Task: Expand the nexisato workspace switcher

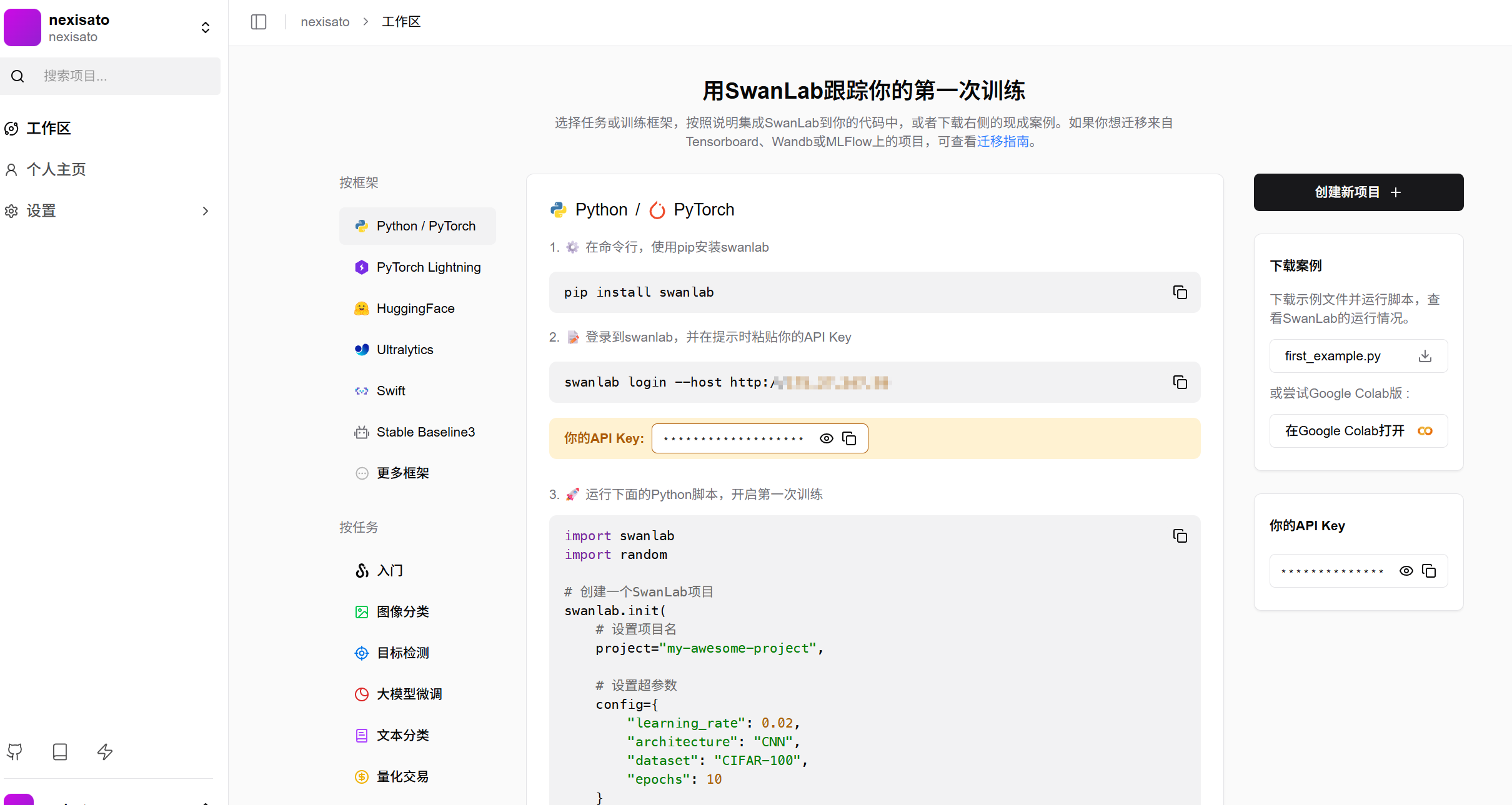Action: point(205,27)
